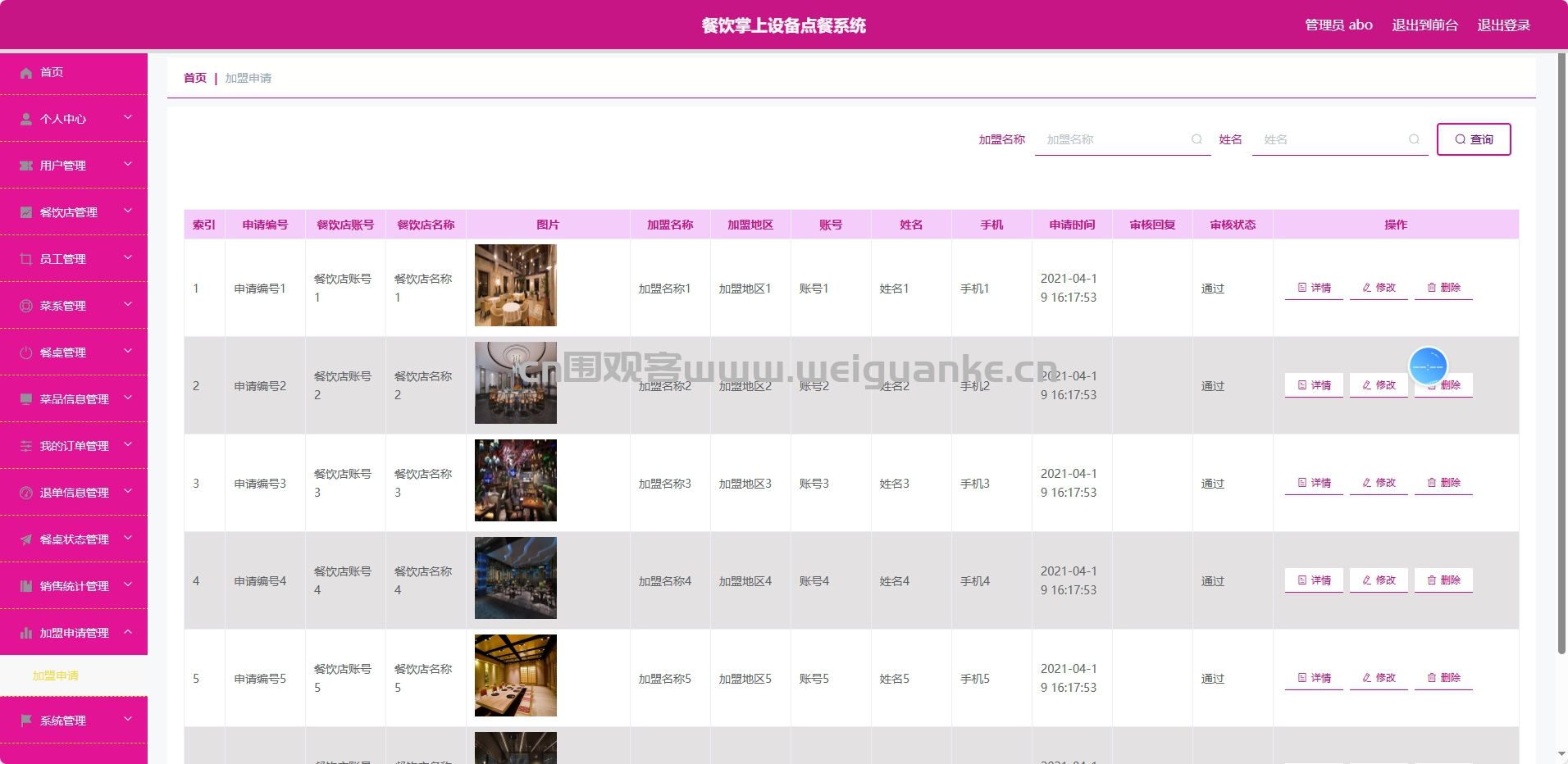Click the restaurant image in row 5
The width and height of the screenshot is (1568, 764).
[x=516, y=675]
